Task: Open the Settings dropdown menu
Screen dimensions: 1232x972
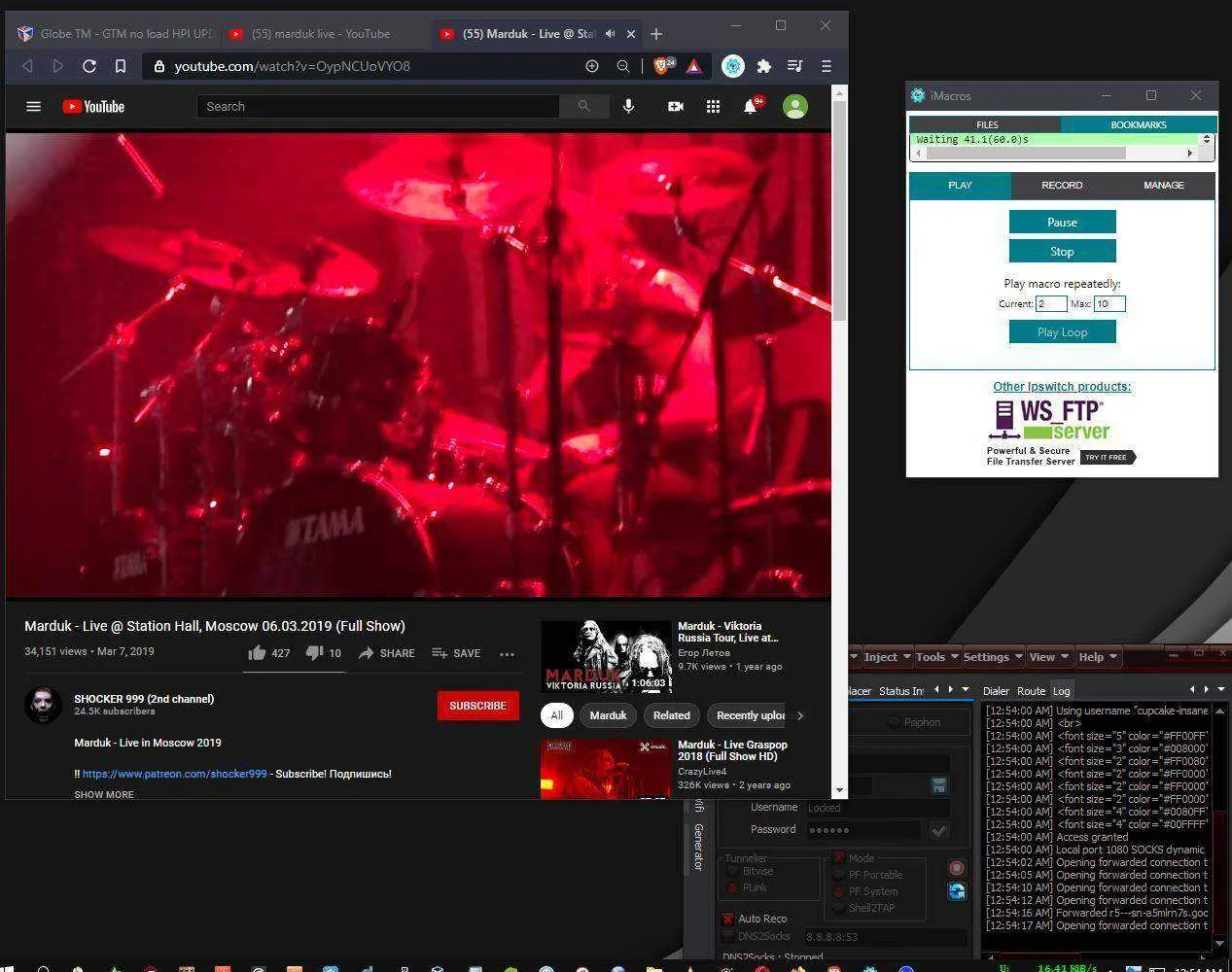Action: point(993,657)
